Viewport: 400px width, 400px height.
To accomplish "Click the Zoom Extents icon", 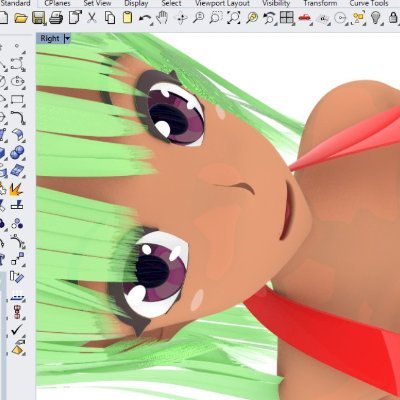I will tap(234, 18).
